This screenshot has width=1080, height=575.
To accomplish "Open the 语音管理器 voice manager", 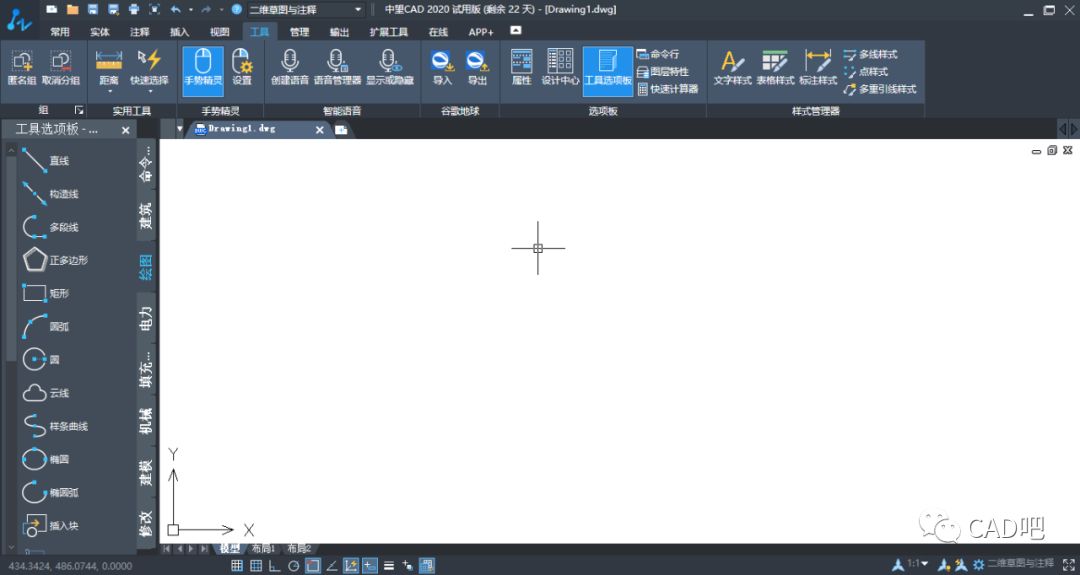I will pos(338,67).
